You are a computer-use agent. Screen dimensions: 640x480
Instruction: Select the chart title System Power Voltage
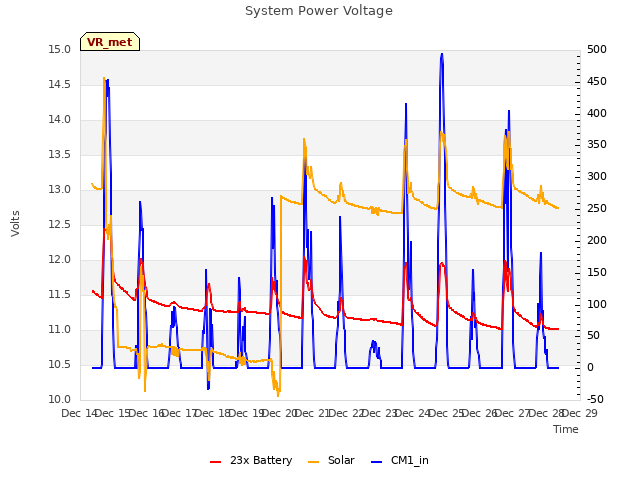tap(319, 11)
